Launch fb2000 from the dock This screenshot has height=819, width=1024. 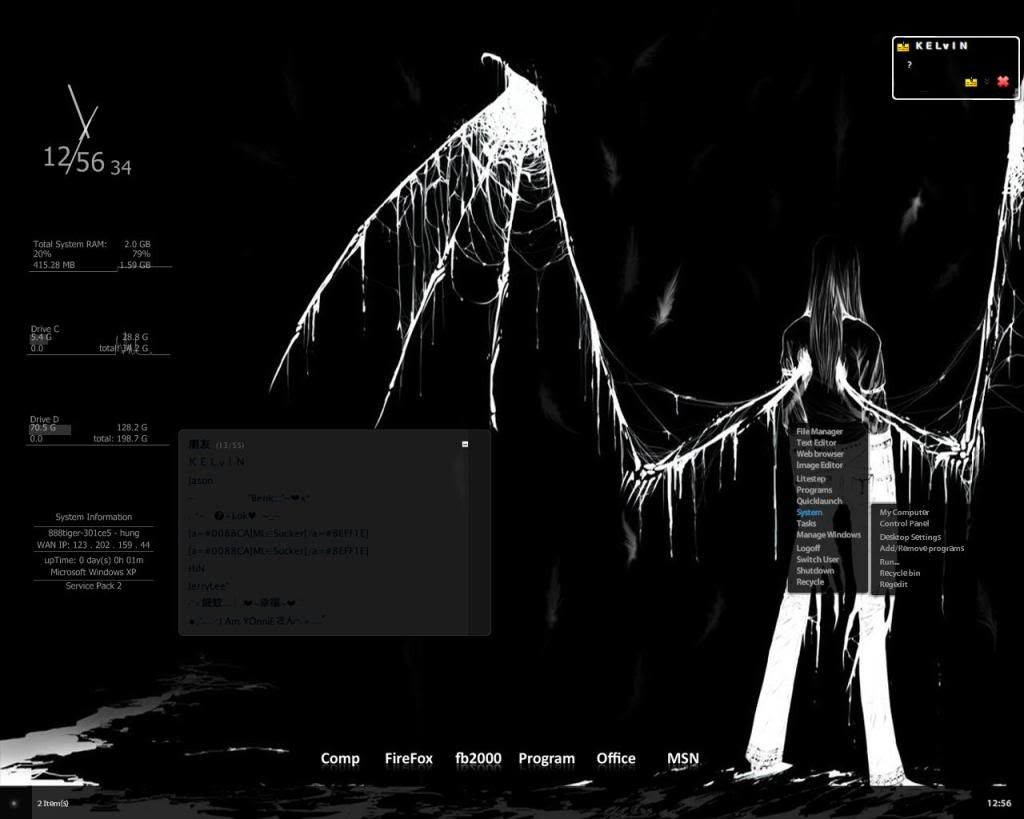point(478,758)
